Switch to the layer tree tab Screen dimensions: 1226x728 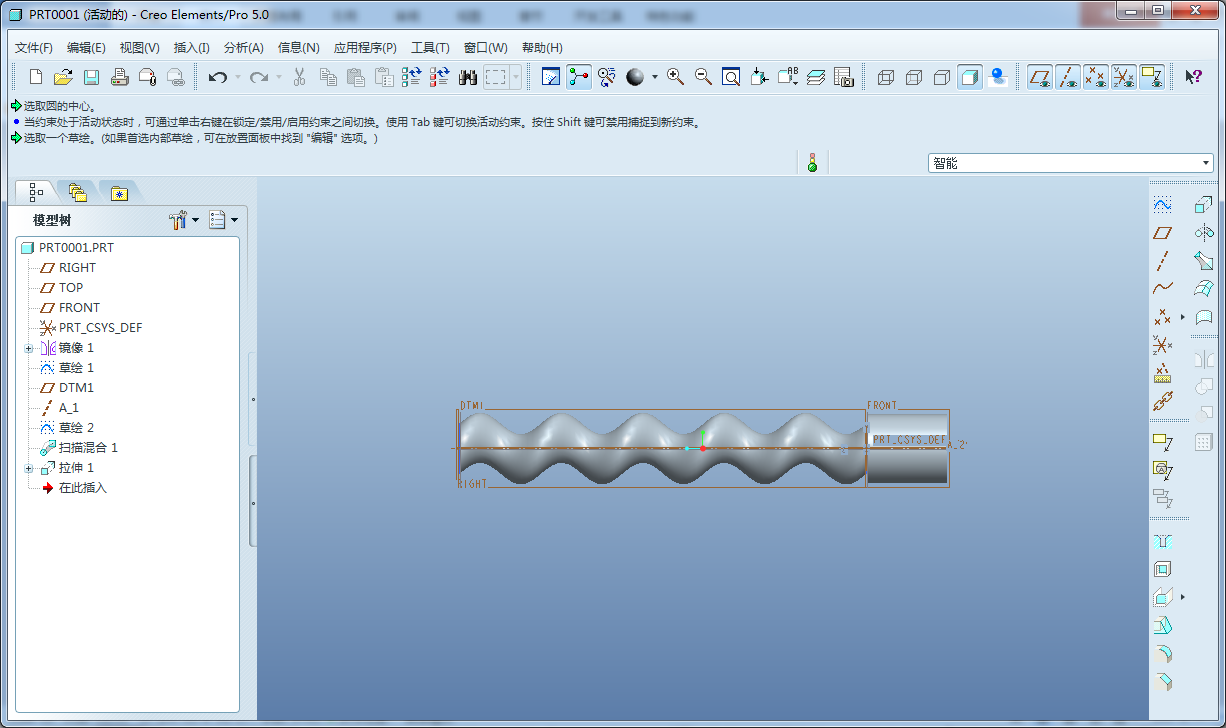pyautogui.click(x=78, y=192)
